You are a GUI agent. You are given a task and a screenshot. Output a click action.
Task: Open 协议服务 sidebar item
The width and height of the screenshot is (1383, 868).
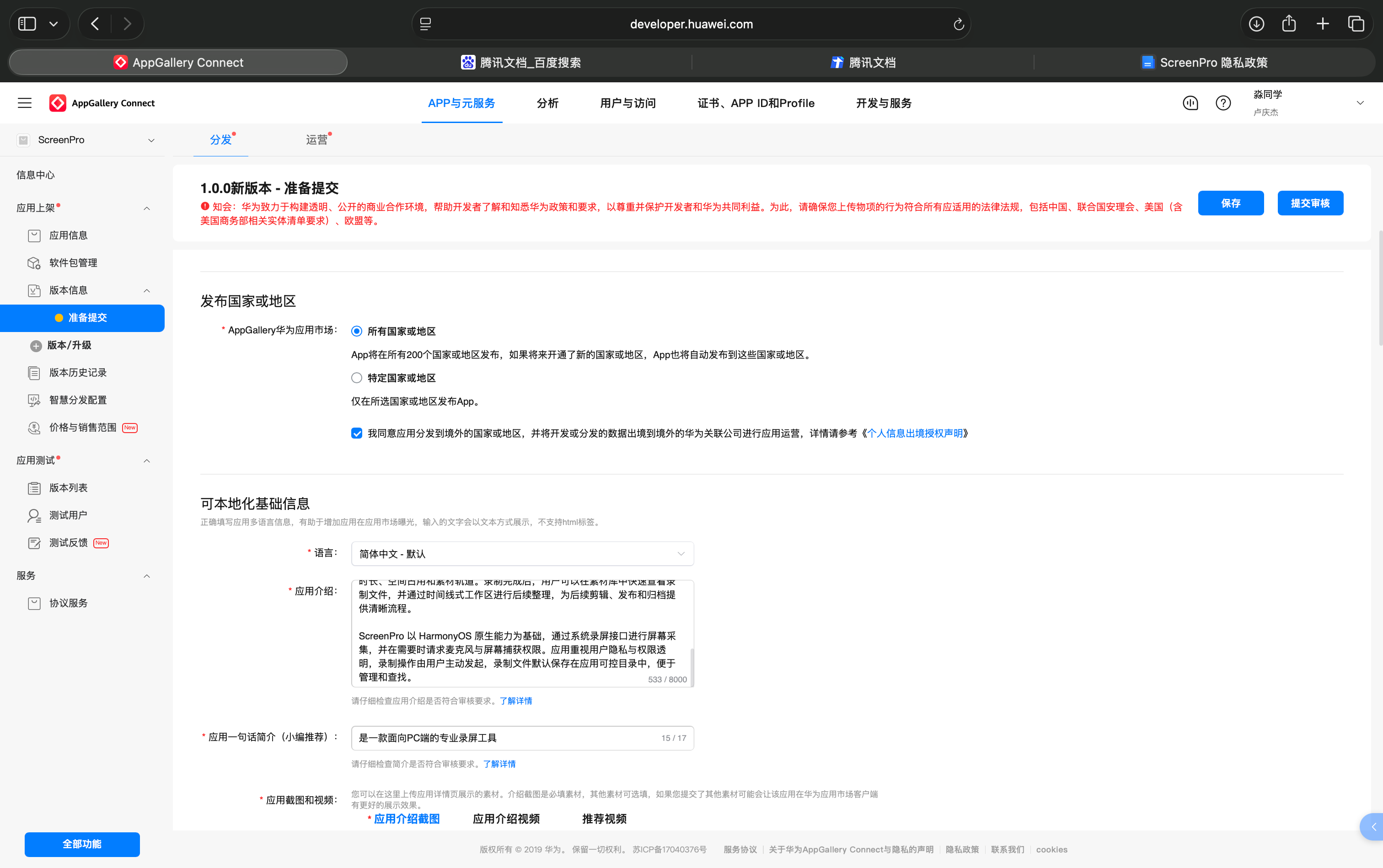point(68,603)
